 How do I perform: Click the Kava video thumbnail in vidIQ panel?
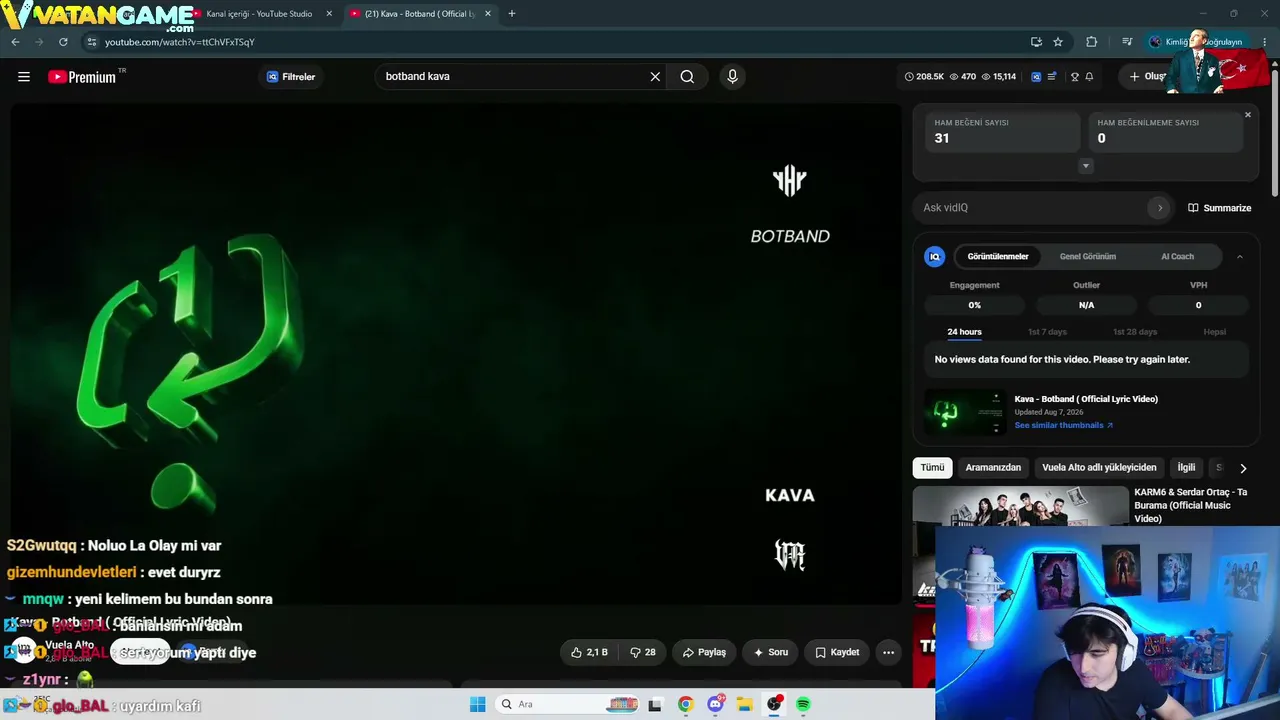(x=965, y=412)
